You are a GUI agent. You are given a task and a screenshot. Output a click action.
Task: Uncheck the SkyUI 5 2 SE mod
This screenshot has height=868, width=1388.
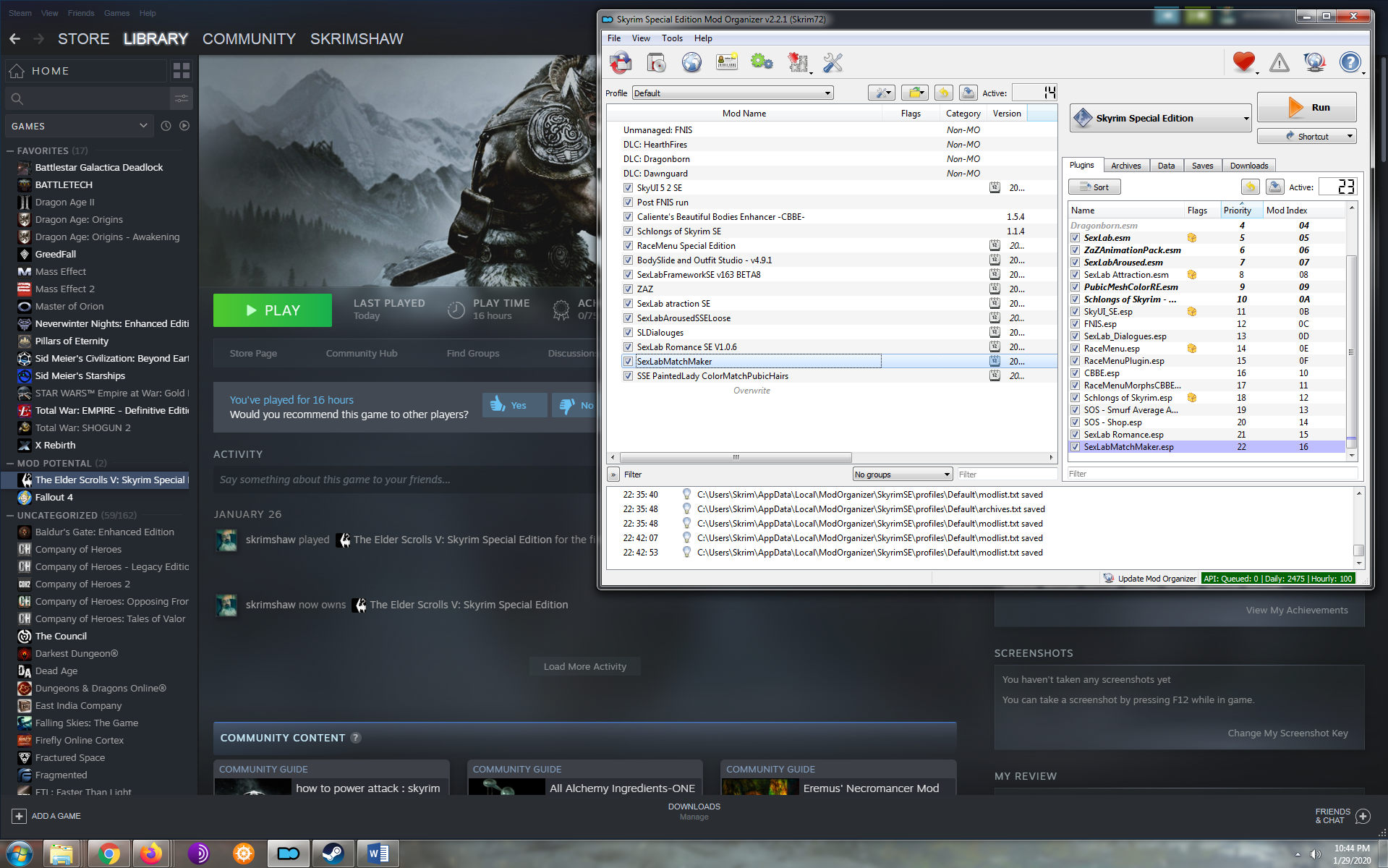coord(628,188)
